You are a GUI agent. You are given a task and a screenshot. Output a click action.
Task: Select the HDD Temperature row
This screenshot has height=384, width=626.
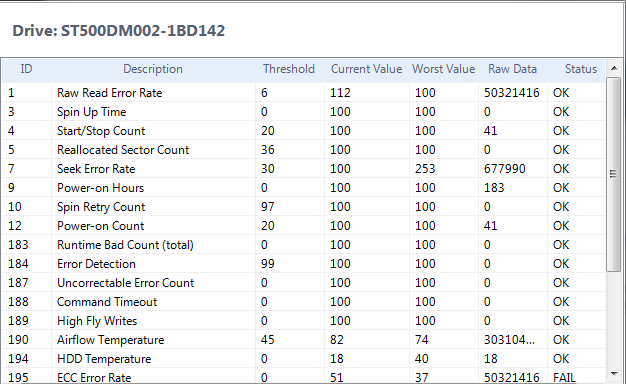point(303,359)
